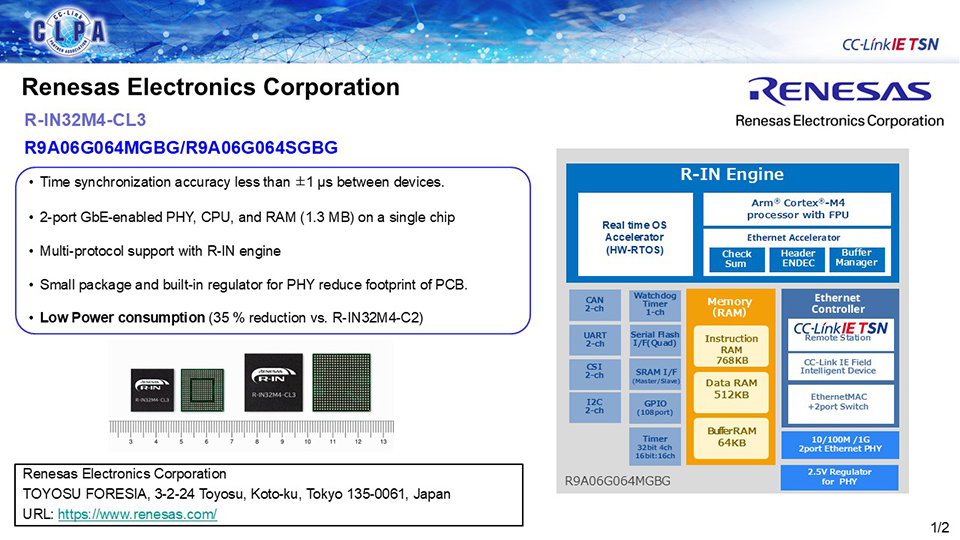Click the Check Sum block
Viewport: 960px width, 540px height.
(736, 258)
